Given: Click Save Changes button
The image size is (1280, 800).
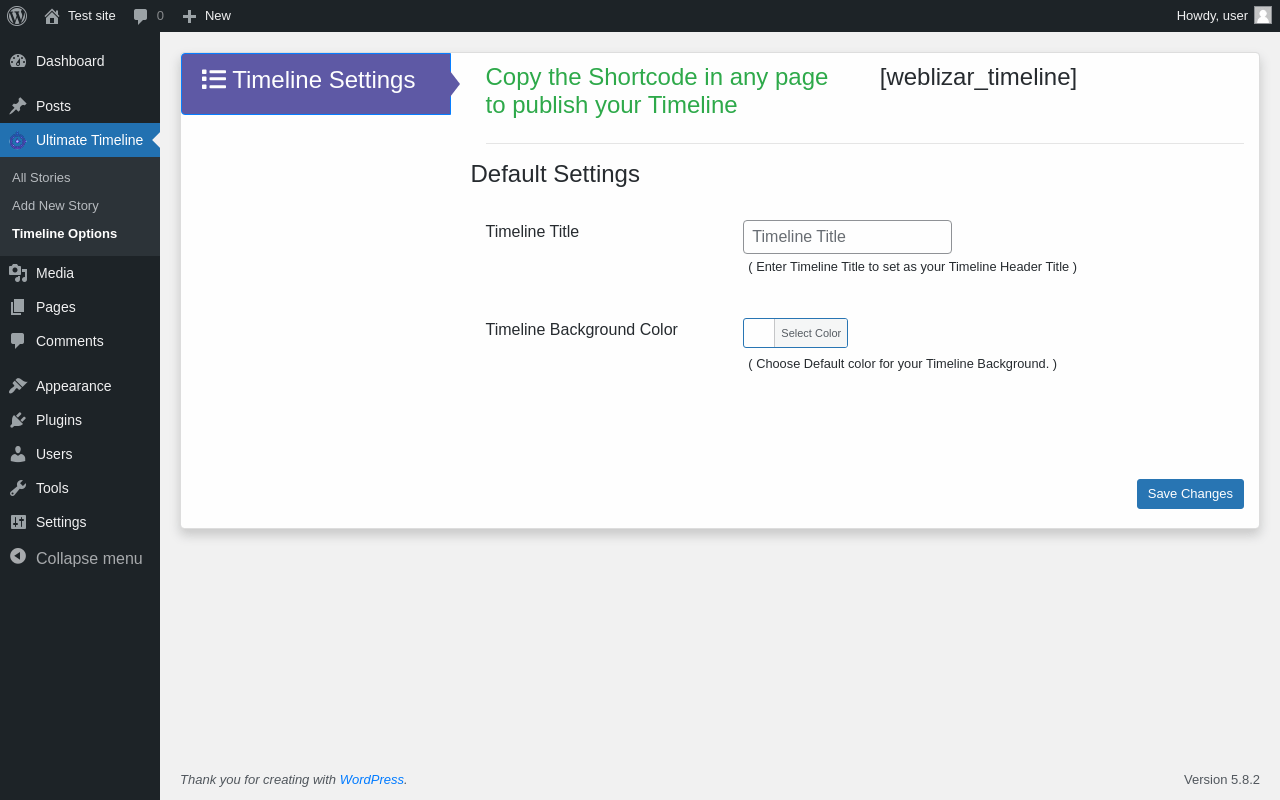Looking at the screenshot, I should point(1190,494).
